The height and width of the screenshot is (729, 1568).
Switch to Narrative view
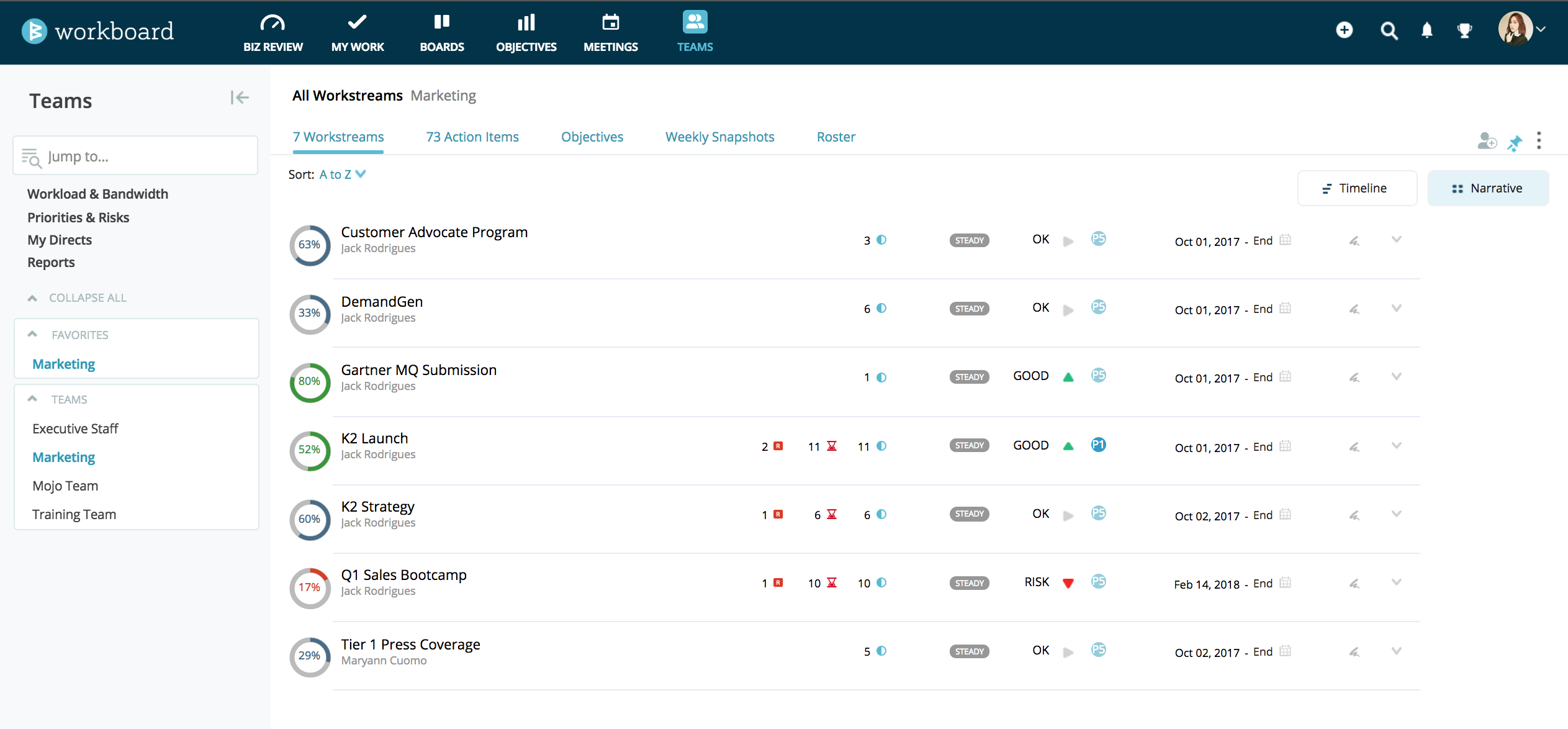[1488, 188]
